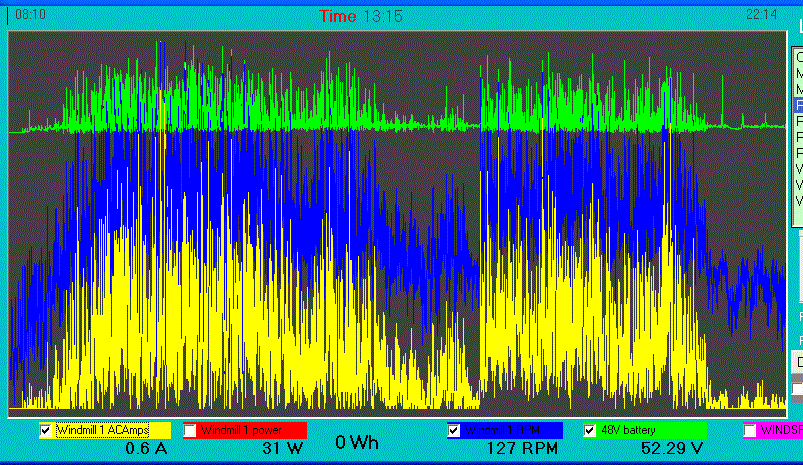Screen dimensions: 803x465
Task: Uncheck the Windmill 1 ACAmps checkbox
Action: [x=45, y=430]
